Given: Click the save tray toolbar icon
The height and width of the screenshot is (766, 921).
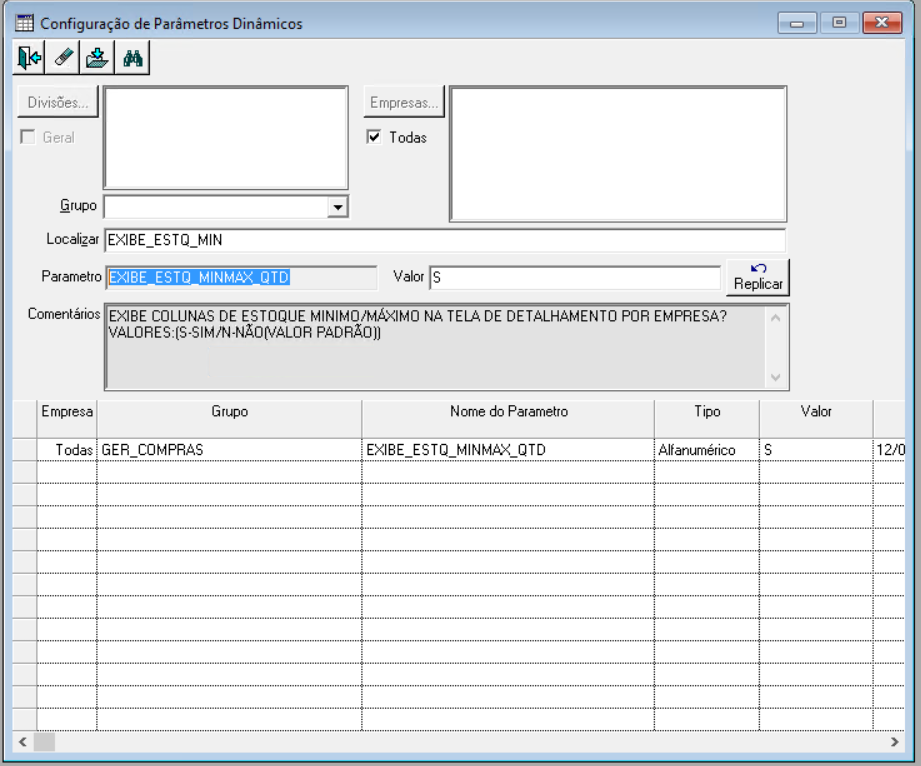Looking at the screenshot, I should (98, 58).
